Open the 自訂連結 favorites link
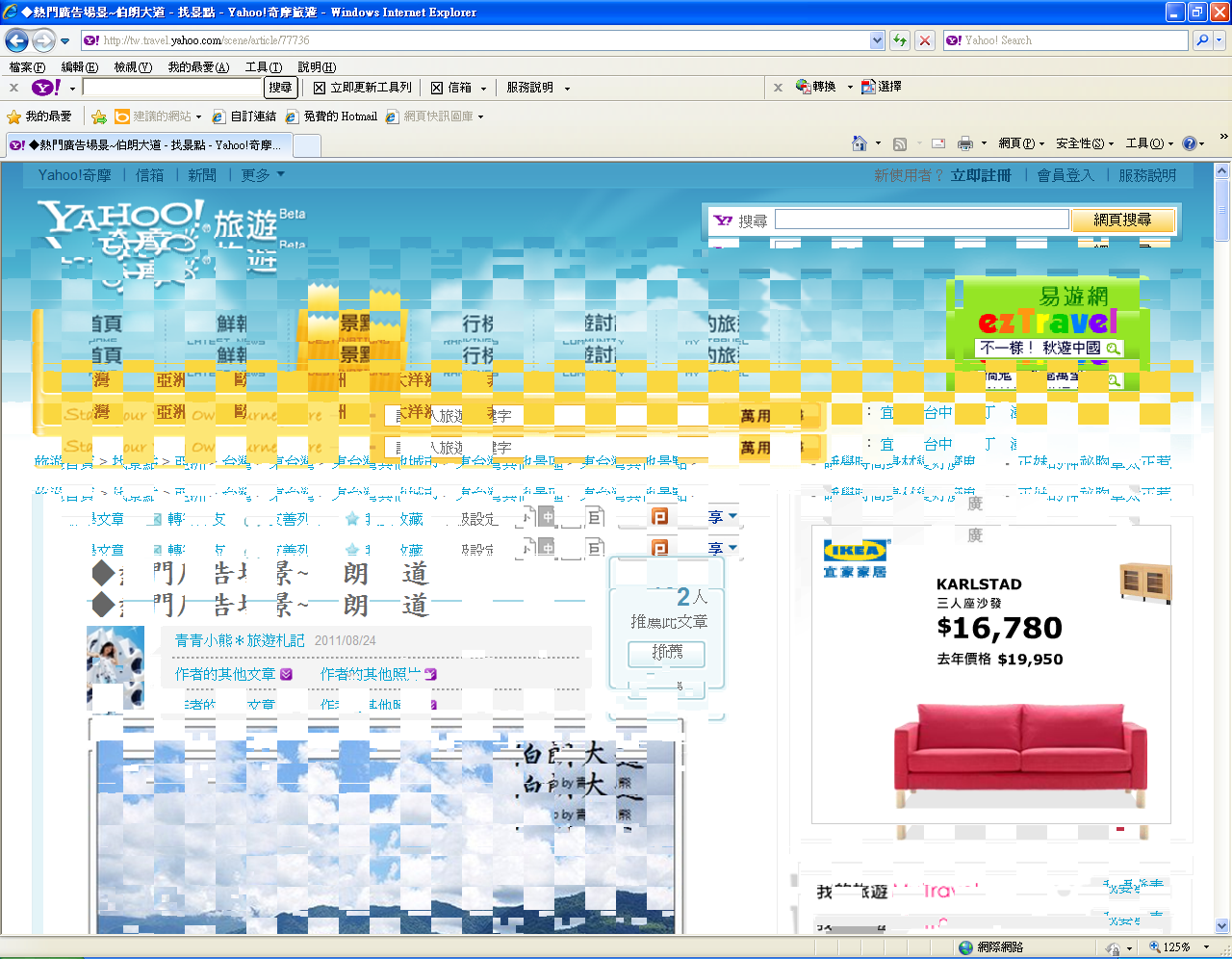This screenshot has width=1232, height=959. pos(244,117)
